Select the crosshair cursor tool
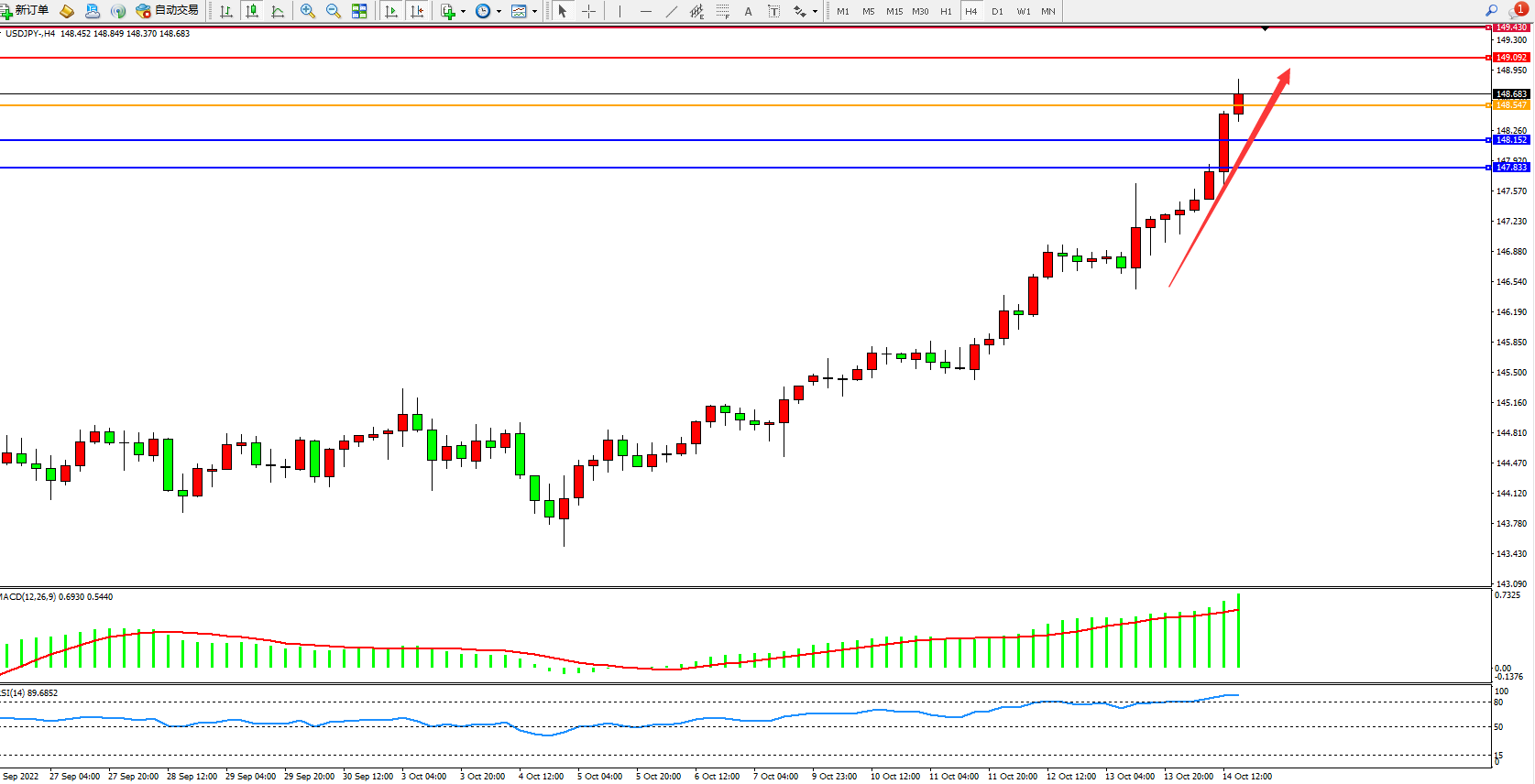 coord(589,11)
